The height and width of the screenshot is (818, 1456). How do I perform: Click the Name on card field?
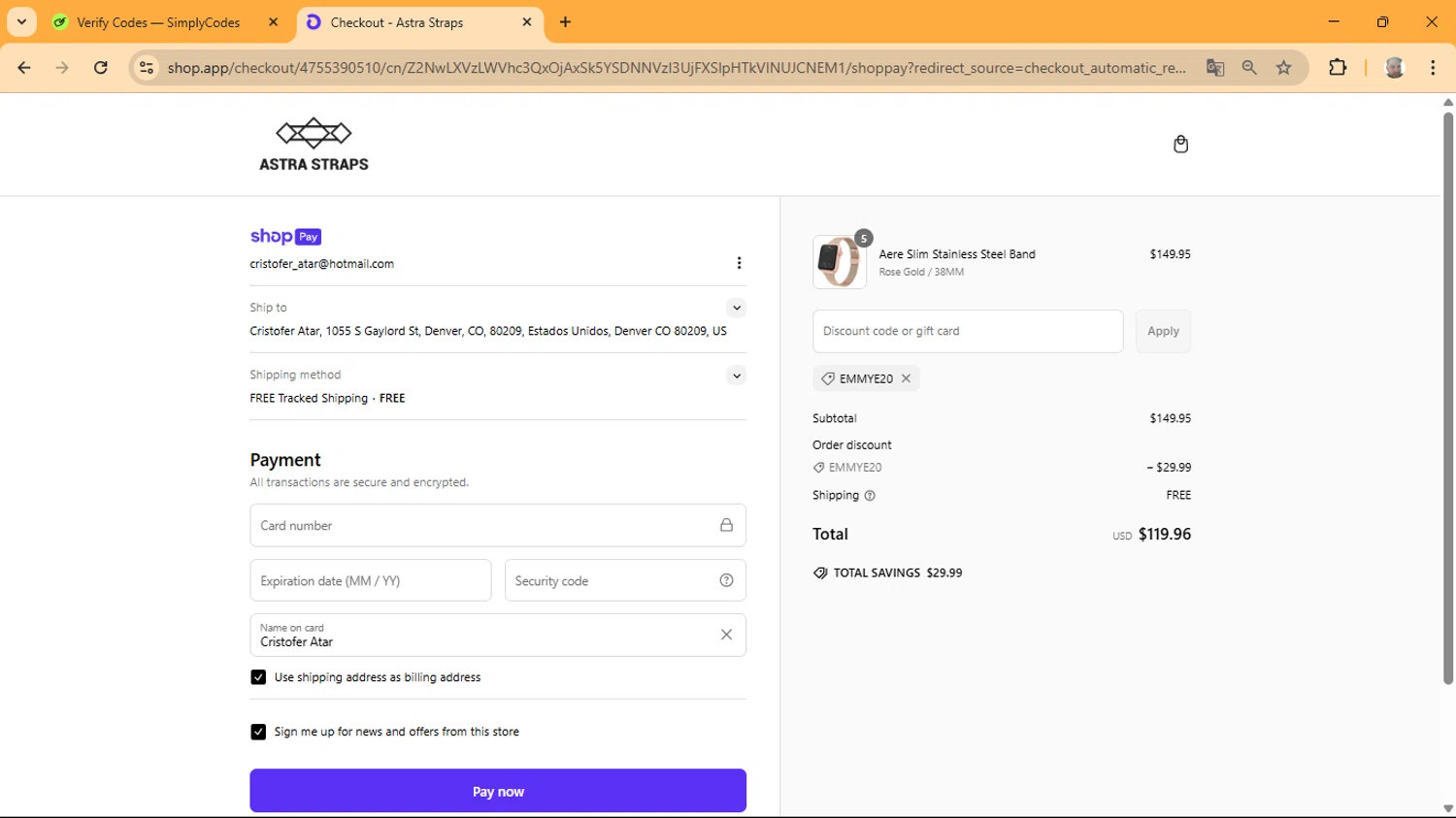(x=498, y=635)
